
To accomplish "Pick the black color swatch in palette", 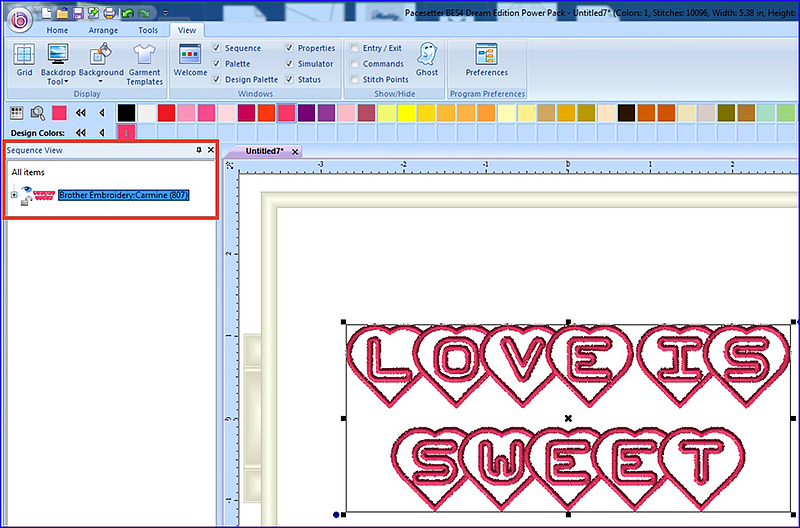I will coord(126,113).
